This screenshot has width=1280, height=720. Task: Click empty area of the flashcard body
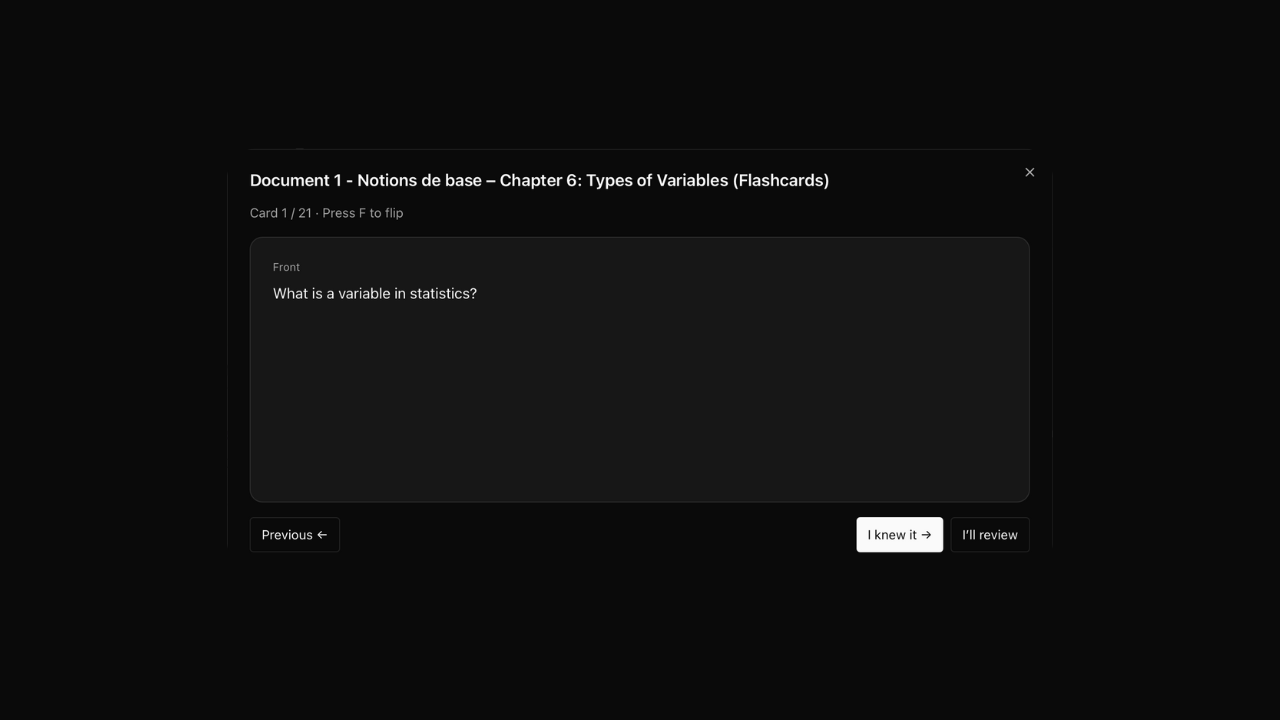(x=640, y=410)
